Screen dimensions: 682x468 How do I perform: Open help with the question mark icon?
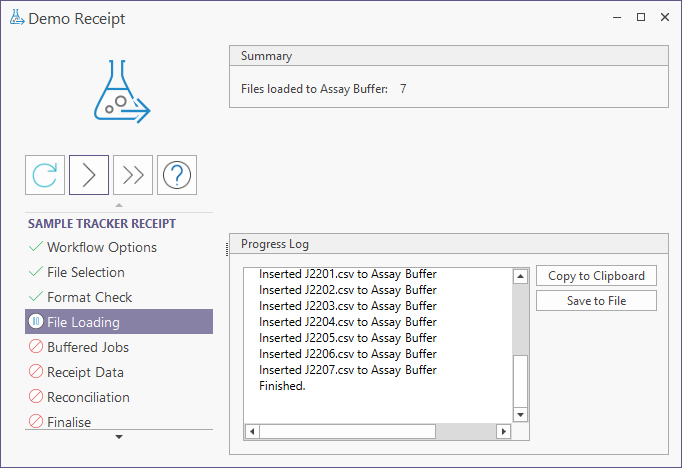pos(177,175)
